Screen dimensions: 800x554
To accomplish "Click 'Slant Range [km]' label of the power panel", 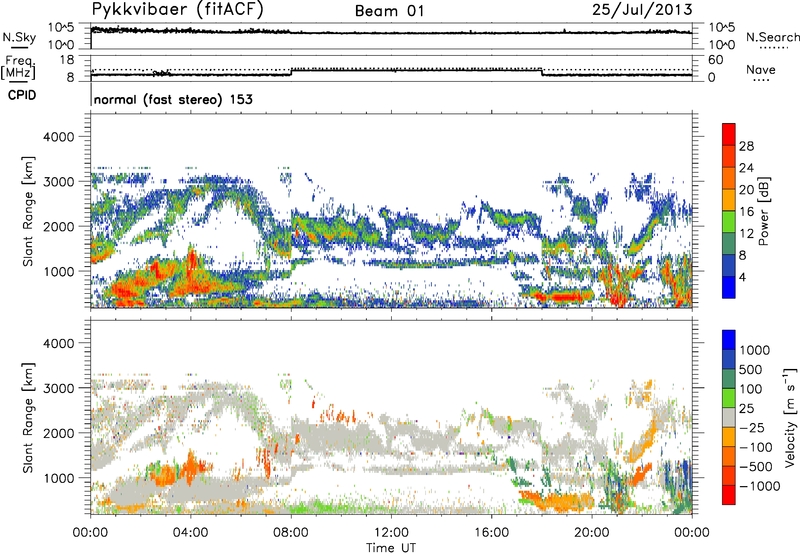I will coord(28,211).
